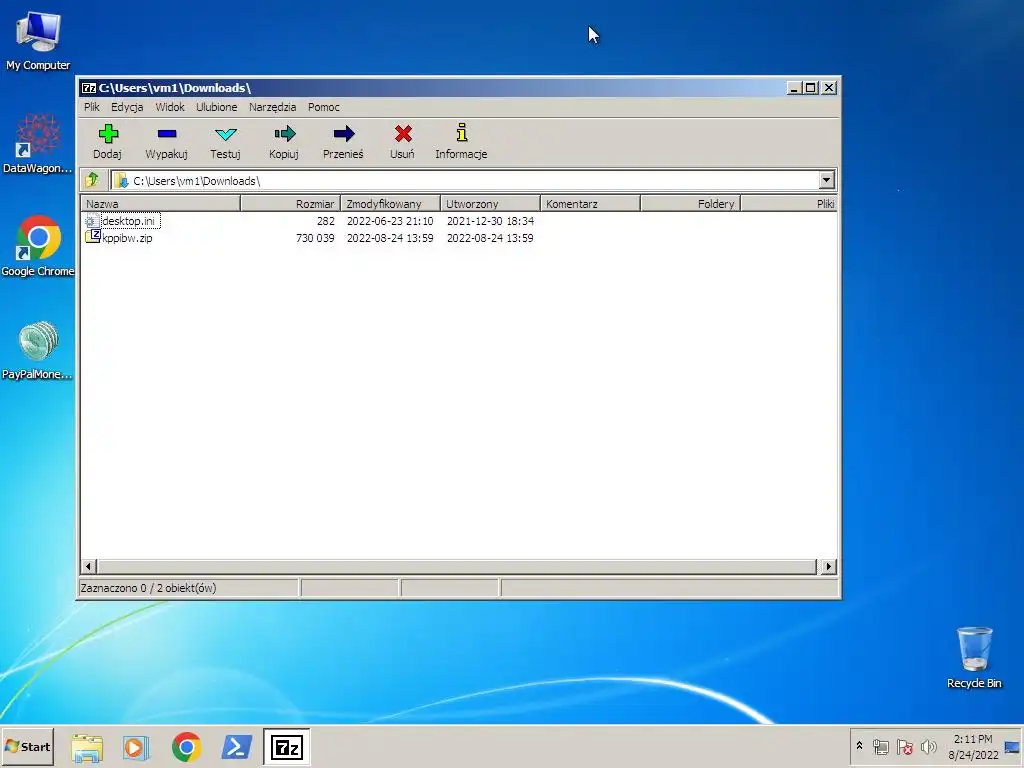Viewport: 1024px width, 768px height.
Task: Click the Pliki column header
Action: pyautogui.click(x=788, y=204)
